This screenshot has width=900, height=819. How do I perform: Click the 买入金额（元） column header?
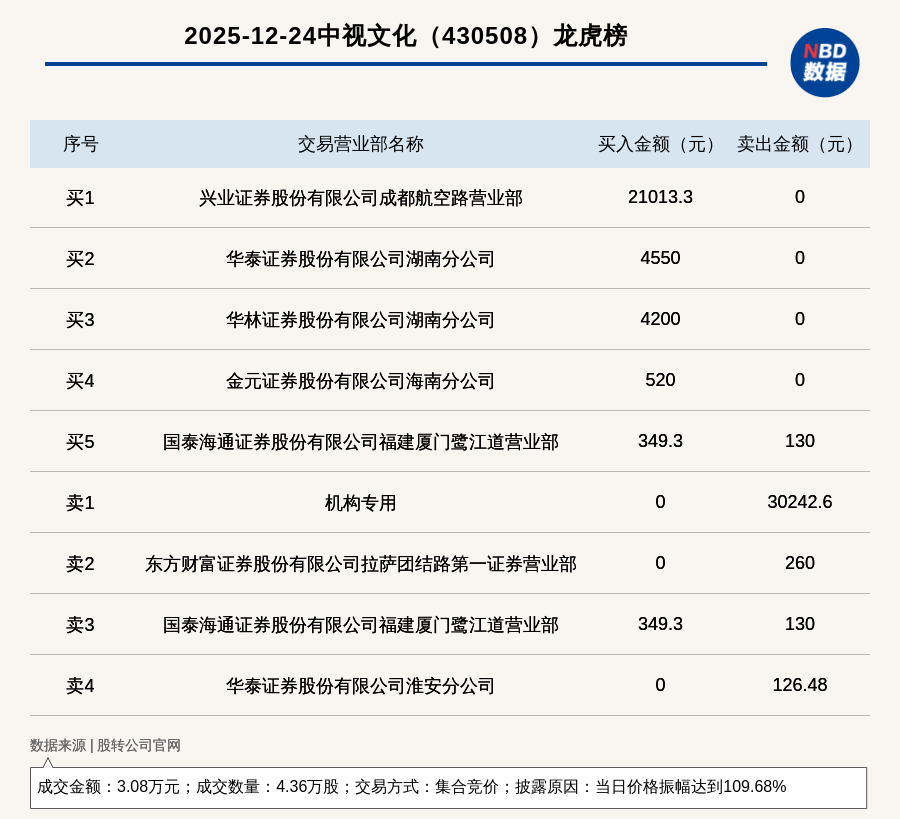point(660,144)
